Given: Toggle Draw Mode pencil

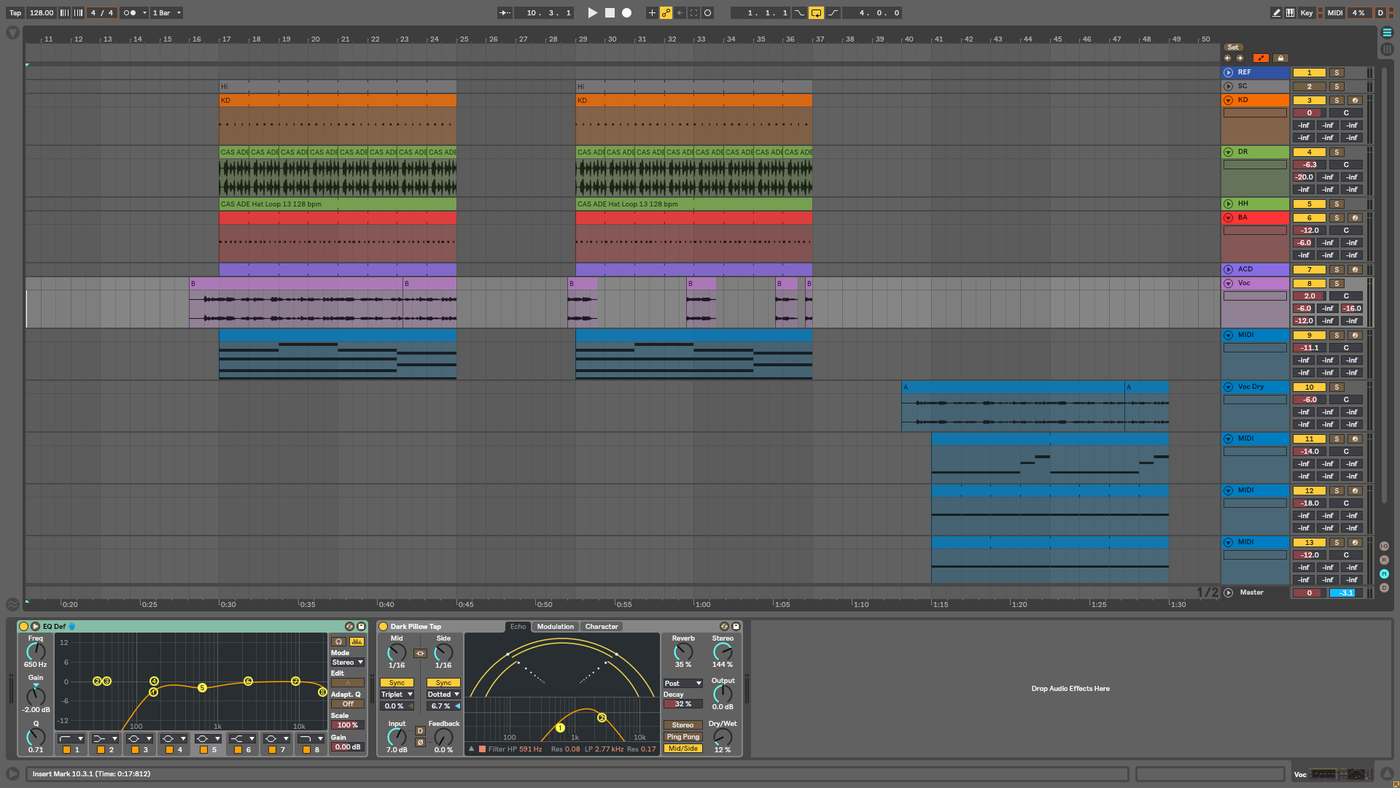Looking at the screenshot, I should (x=1276, y=13).
